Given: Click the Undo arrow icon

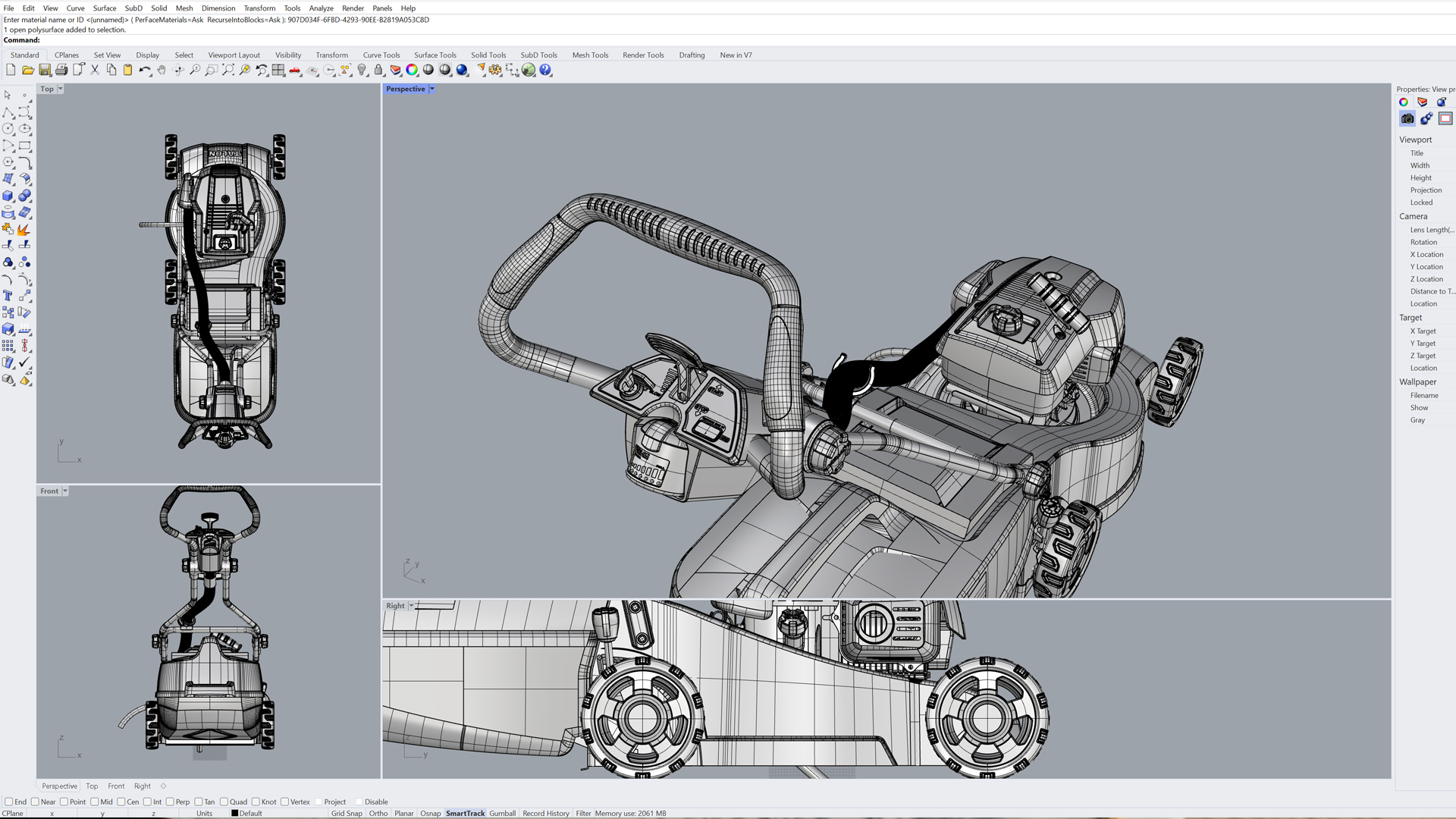Looking at the screenshot, I should pos(143,70).
